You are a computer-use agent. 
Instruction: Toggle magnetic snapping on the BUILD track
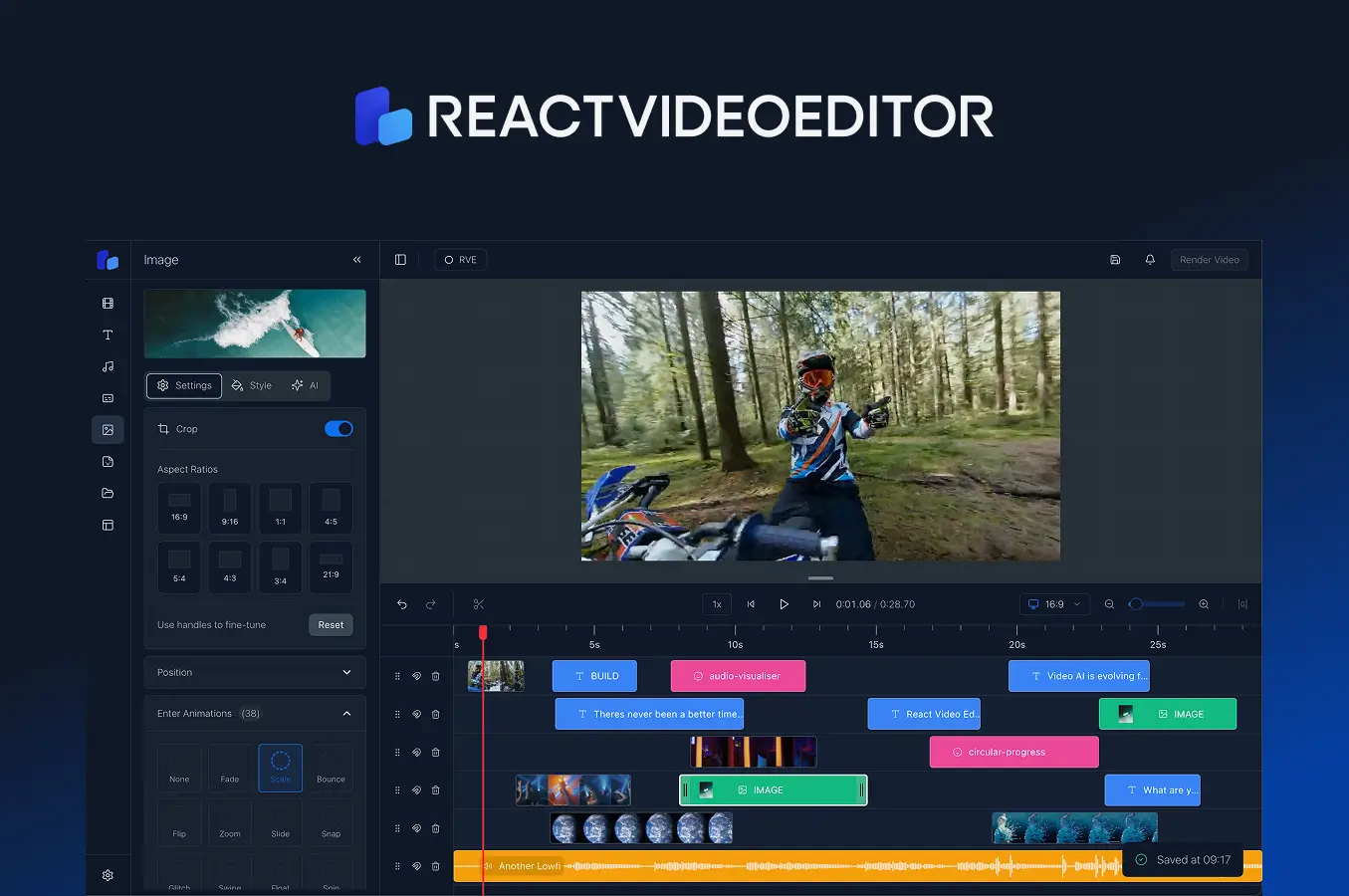416,676
